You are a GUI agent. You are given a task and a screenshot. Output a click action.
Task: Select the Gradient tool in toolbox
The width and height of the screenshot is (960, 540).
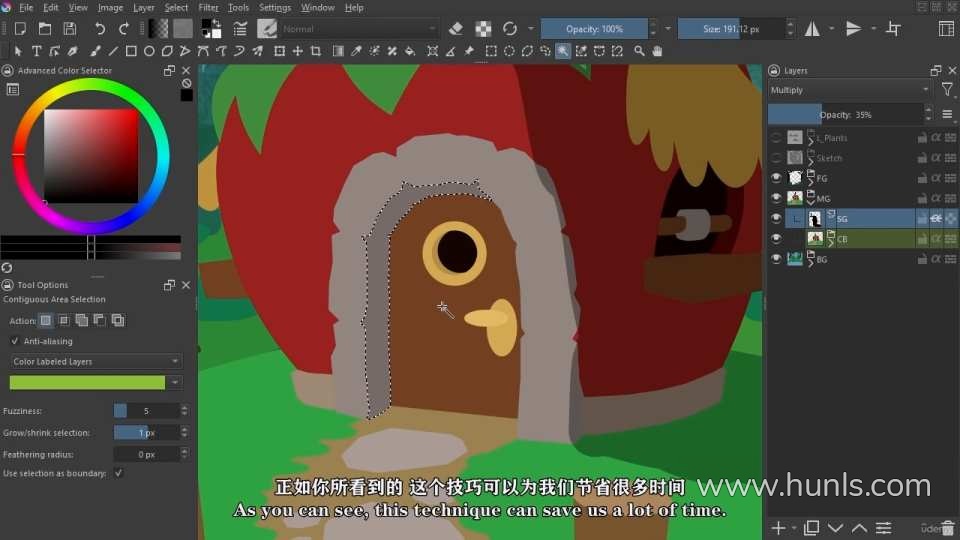[x=338, y=51]
